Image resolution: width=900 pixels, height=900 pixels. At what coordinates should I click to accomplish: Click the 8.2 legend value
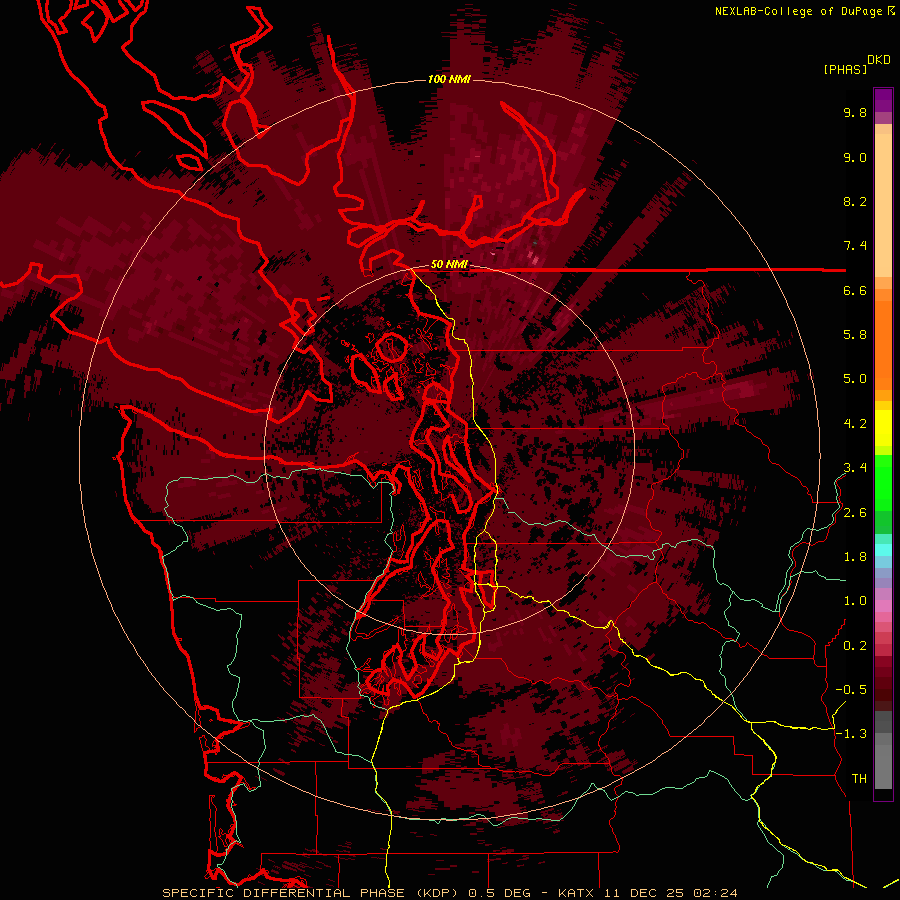pyautogui.click(x=855, y=201)
